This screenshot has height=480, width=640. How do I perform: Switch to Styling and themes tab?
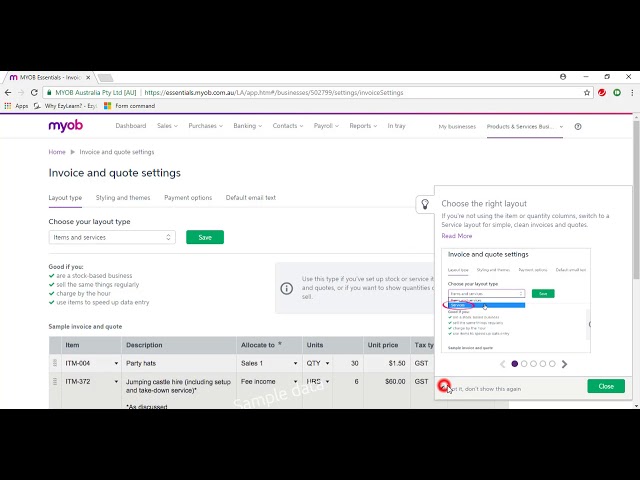(x=123, y=198)
